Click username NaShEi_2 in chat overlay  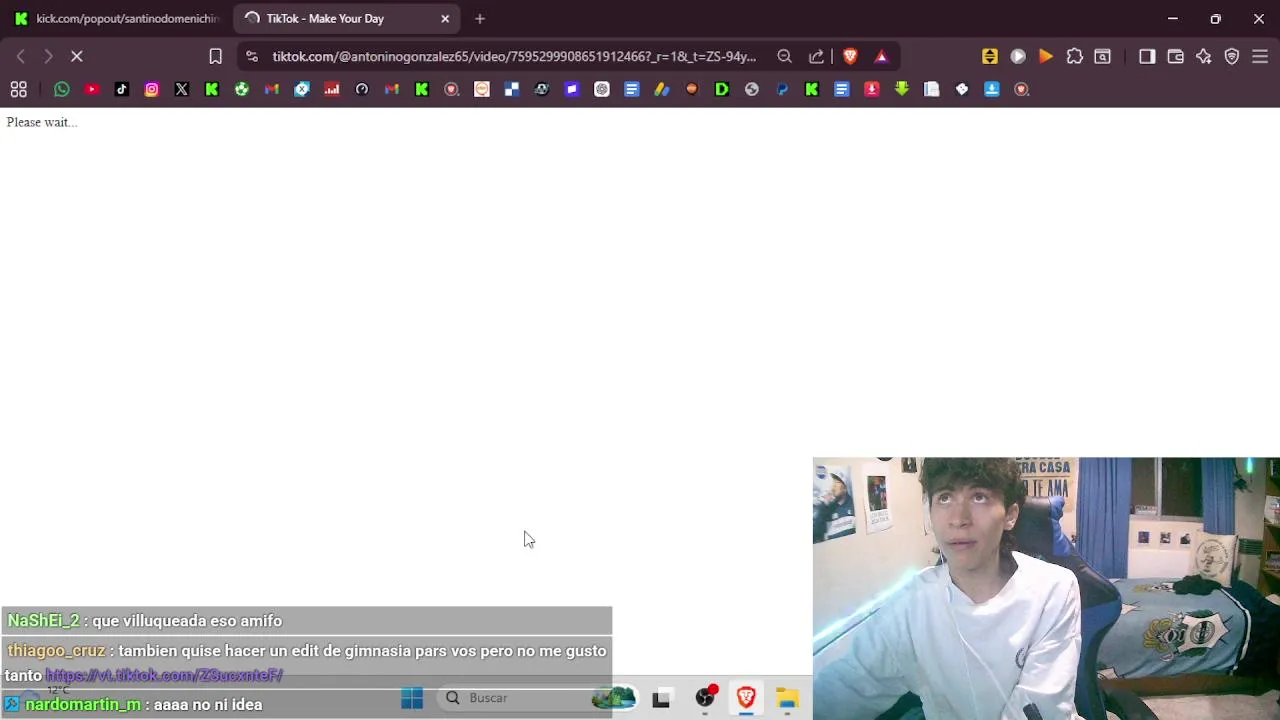tap(43, 621)
